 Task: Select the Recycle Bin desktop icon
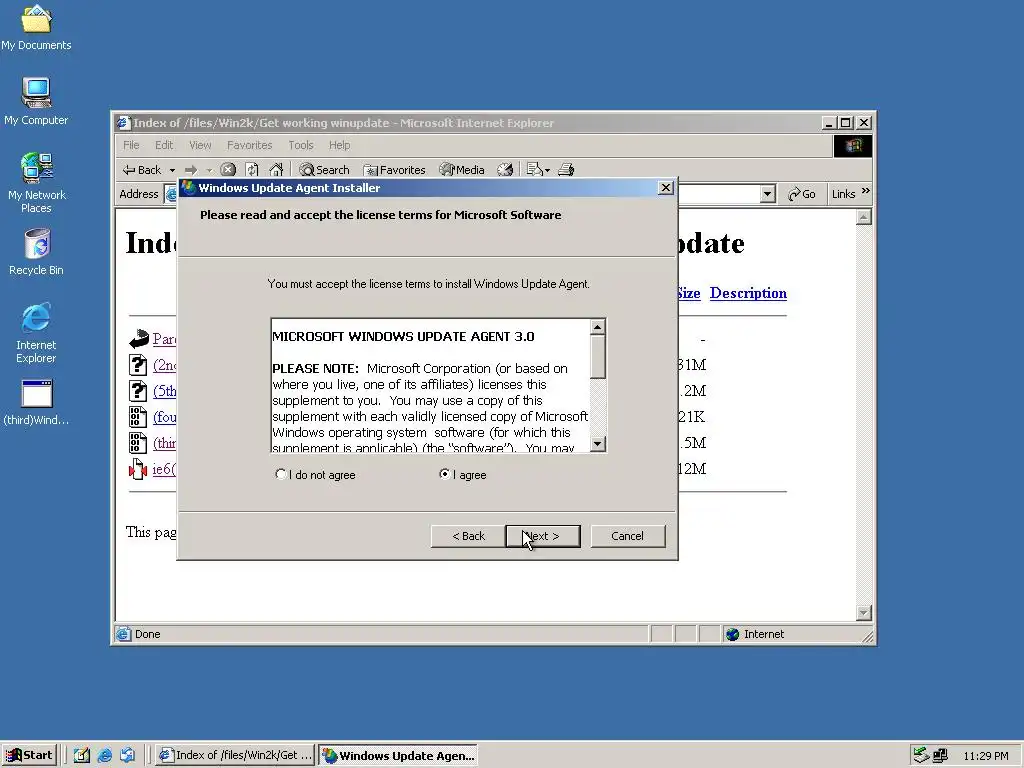click(x=36, y=252)
